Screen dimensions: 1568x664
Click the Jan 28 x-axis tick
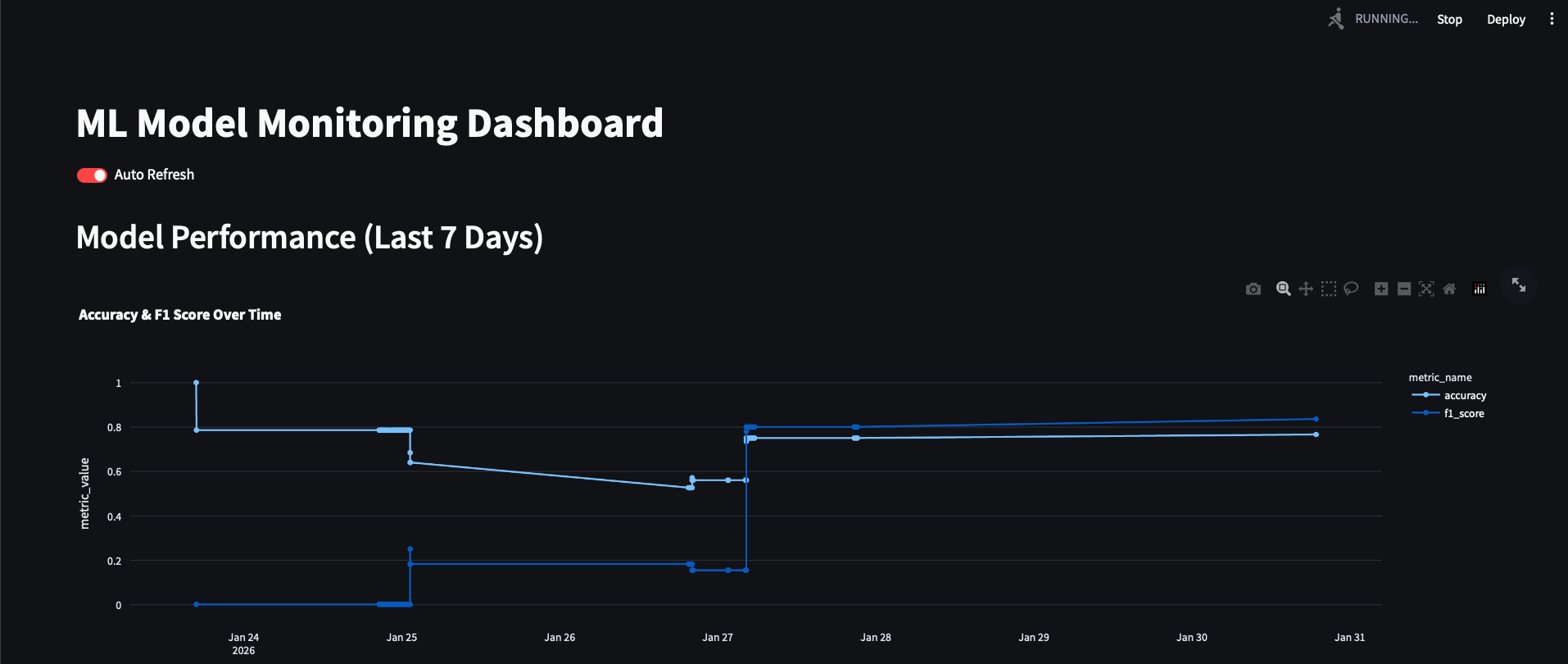click(876, 637)
